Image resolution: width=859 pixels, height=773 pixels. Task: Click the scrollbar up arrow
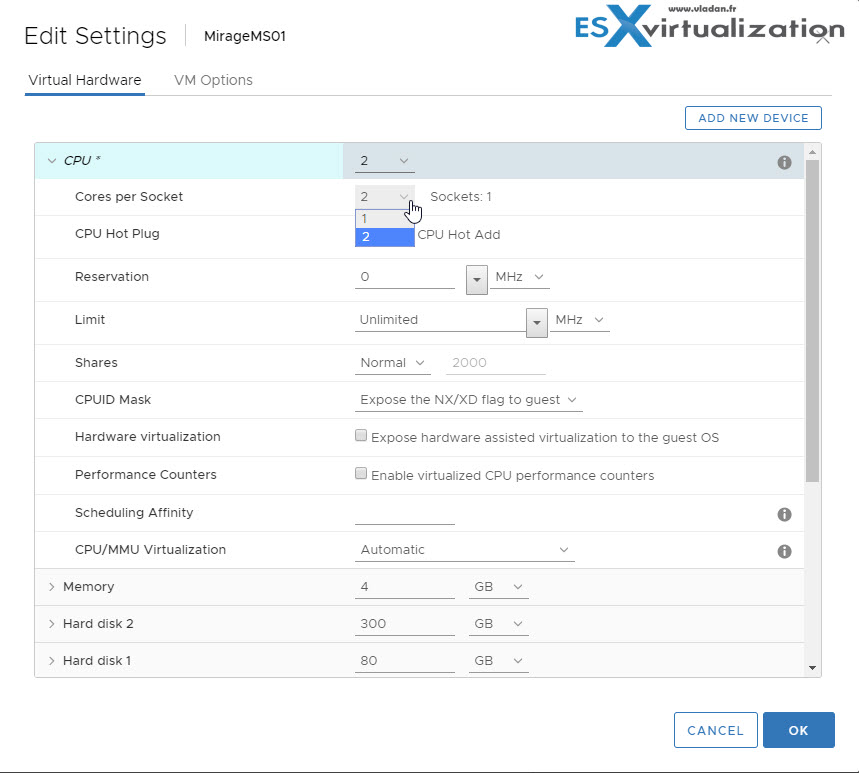point(812,152)
